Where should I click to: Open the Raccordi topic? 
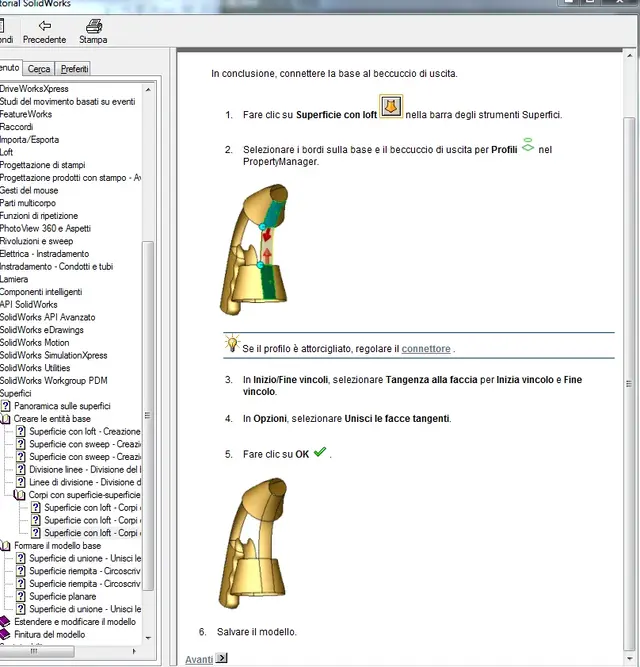coord(16,127)
